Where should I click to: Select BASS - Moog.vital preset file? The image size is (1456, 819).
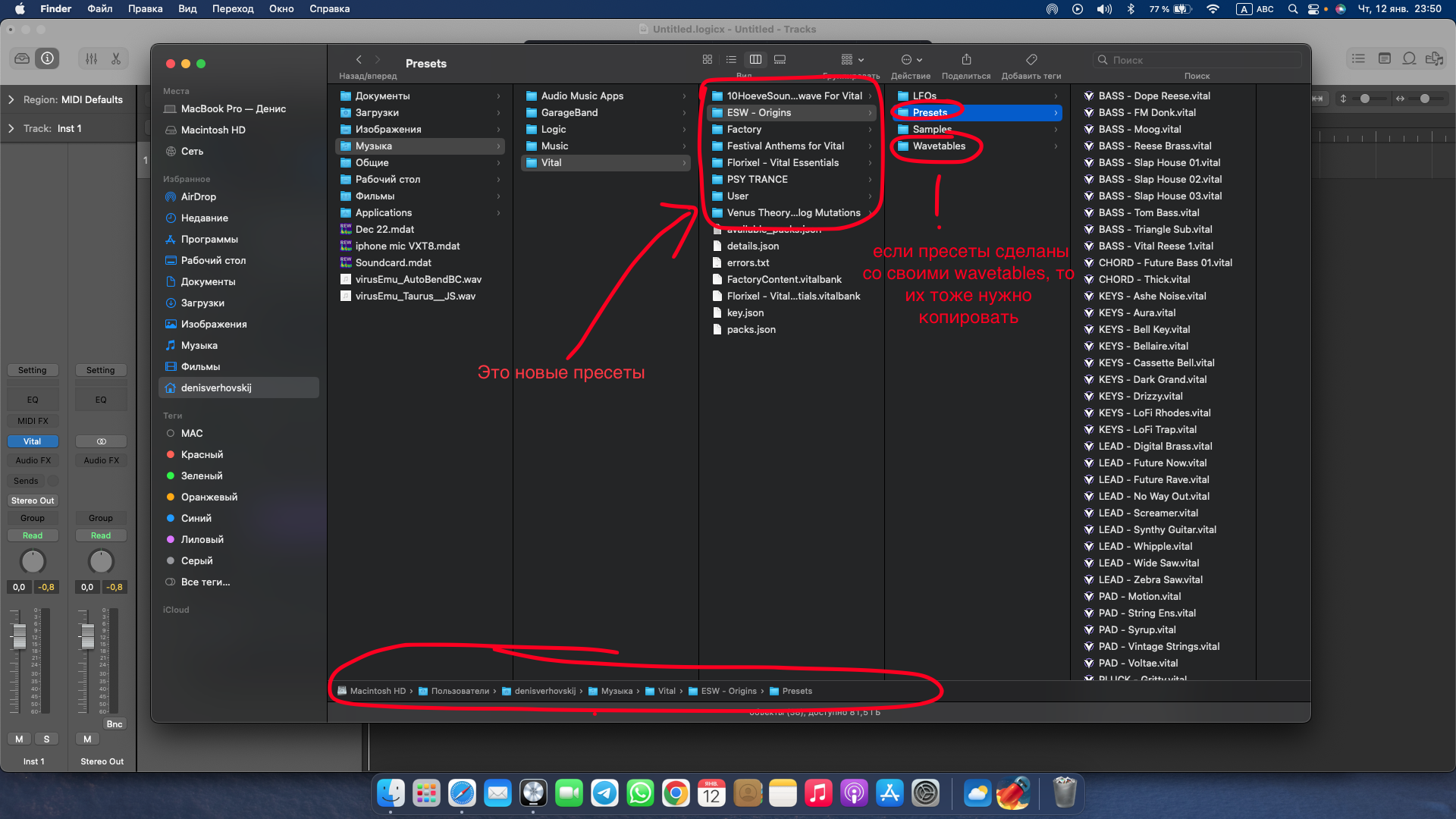[x=1140, y=129]
